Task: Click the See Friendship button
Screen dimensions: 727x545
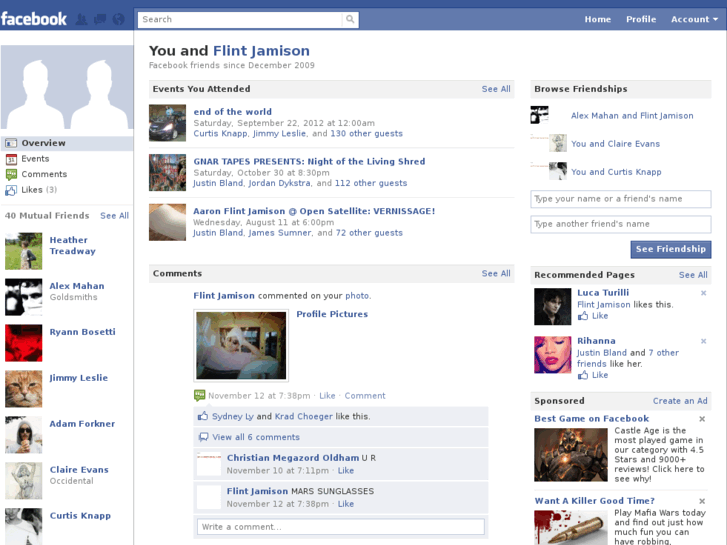Action: click(670, 249)
